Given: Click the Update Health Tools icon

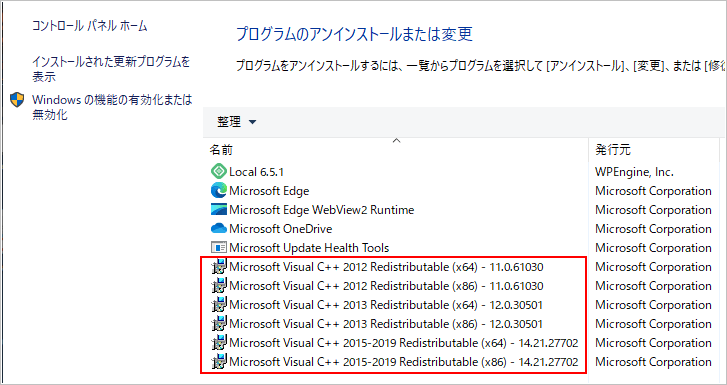Looking at the screenshot, I should pyautogui.click(x=218, y=248).
